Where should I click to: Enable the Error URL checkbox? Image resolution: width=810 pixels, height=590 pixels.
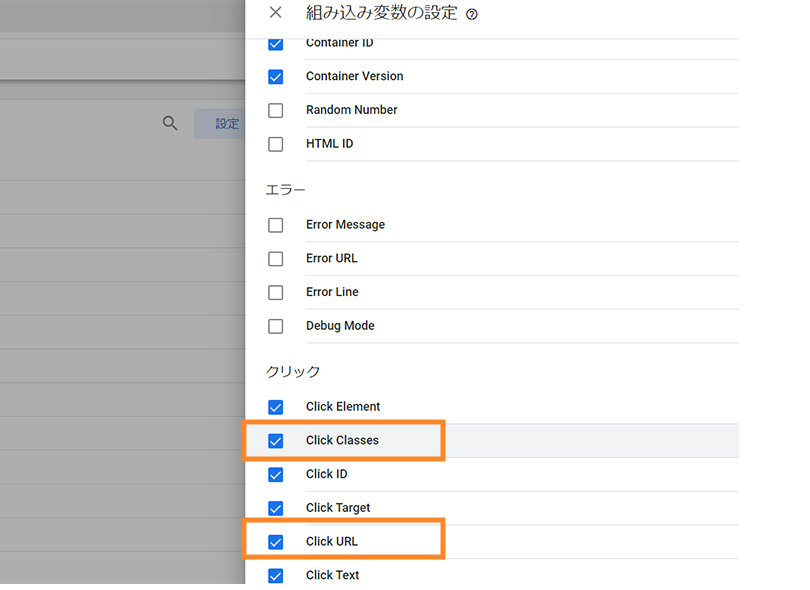pyautogui.click(x=276, y=259)
